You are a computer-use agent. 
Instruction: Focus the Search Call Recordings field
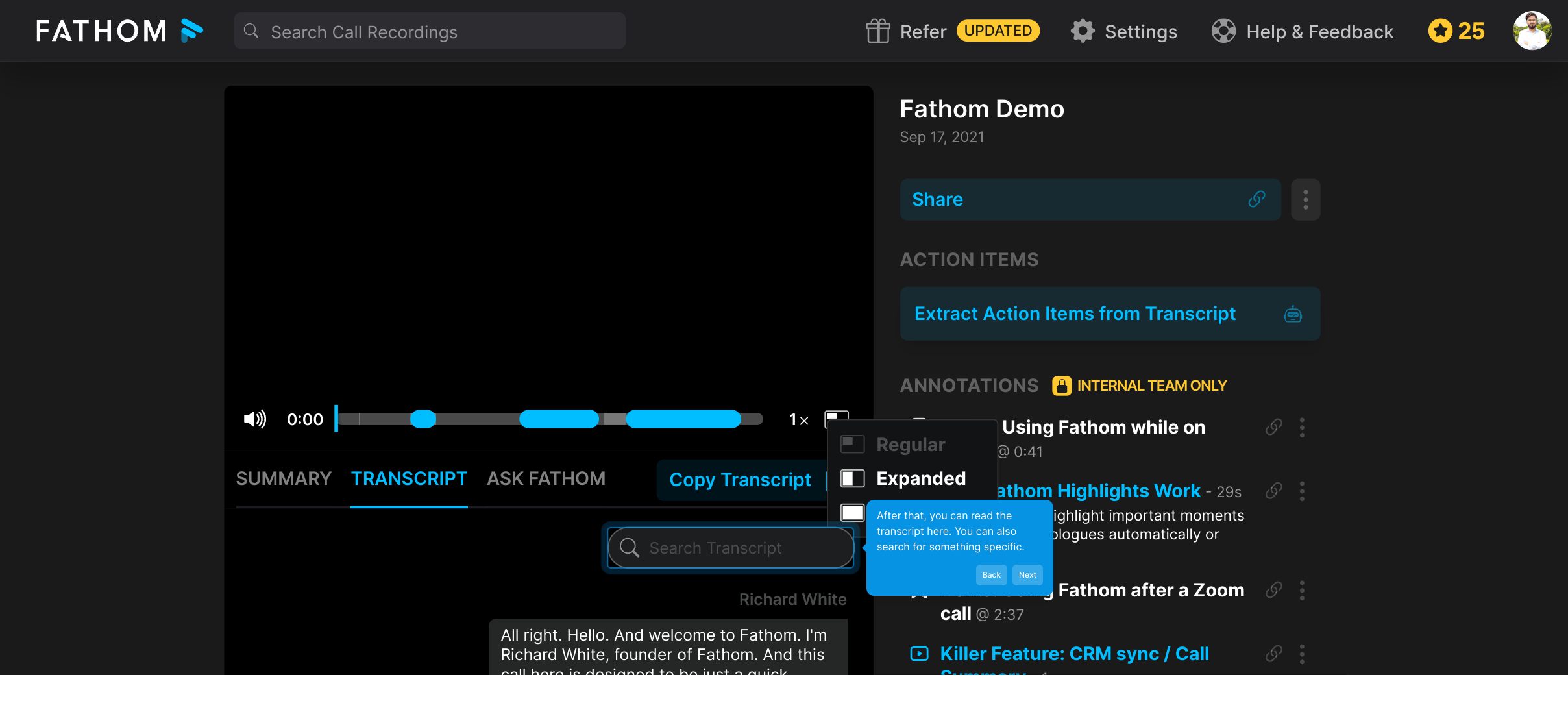(430, 31)
